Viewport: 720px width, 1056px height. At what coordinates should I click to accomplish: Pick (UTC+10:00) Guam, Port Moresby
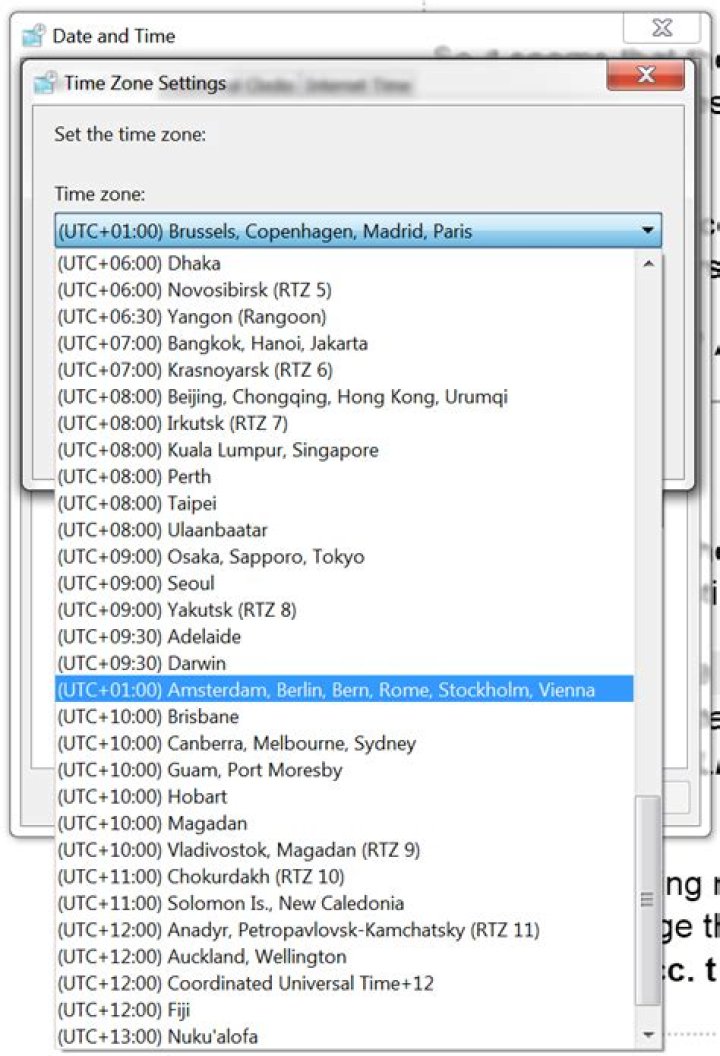click(344, 770)
